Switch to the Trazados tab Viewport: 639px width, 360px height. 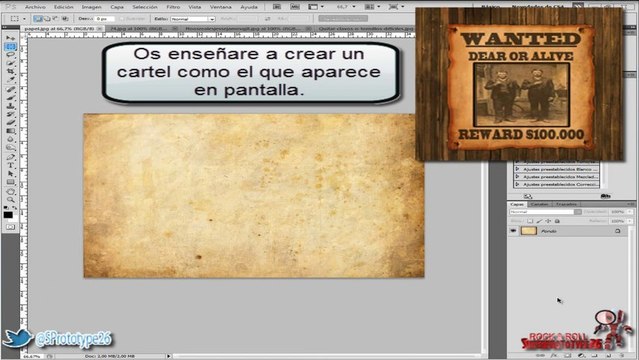point(566,204)
